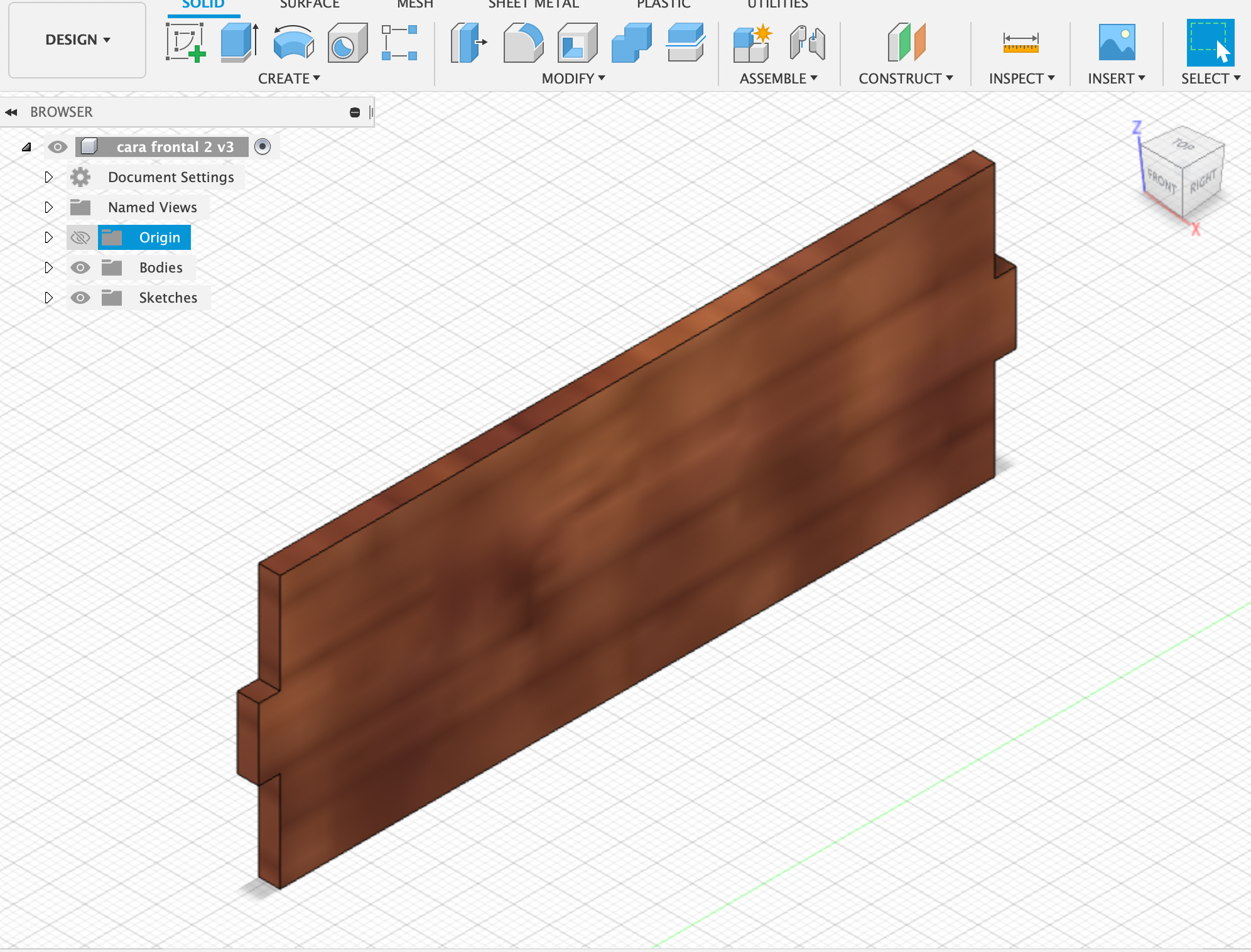
Task: Open the CONSTRUCT dropdown menu
Action: coord(906,78)
